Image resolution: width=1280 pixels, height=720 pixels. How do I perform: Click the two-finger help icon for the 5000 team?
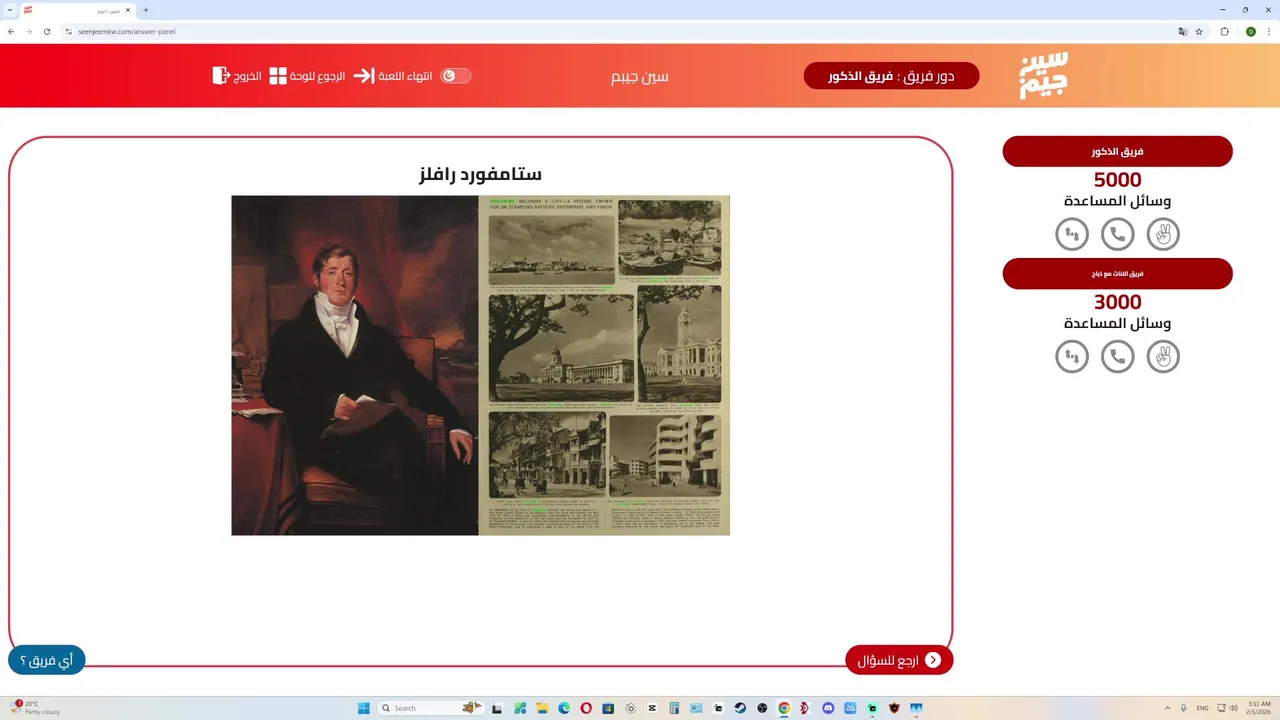pyautogui.click(x=1163, y=234)
